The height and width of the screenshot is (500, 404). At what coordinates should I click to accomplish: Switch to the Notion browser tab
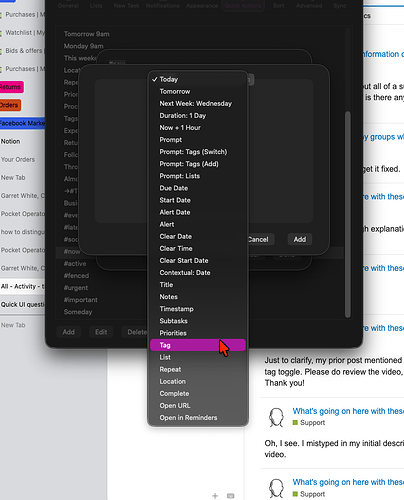click(x=22, y=141)
